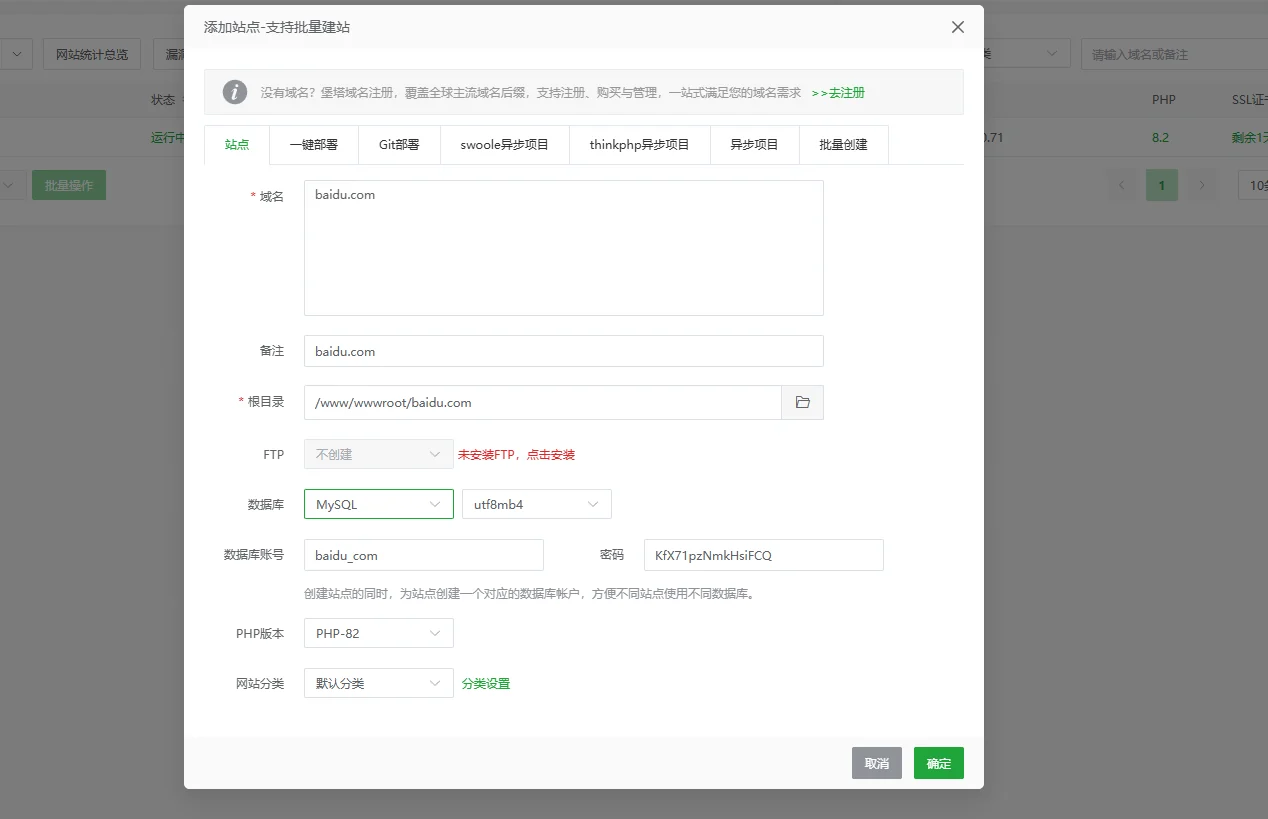Open the FTP 不创建 dropdown

(379, 454)
